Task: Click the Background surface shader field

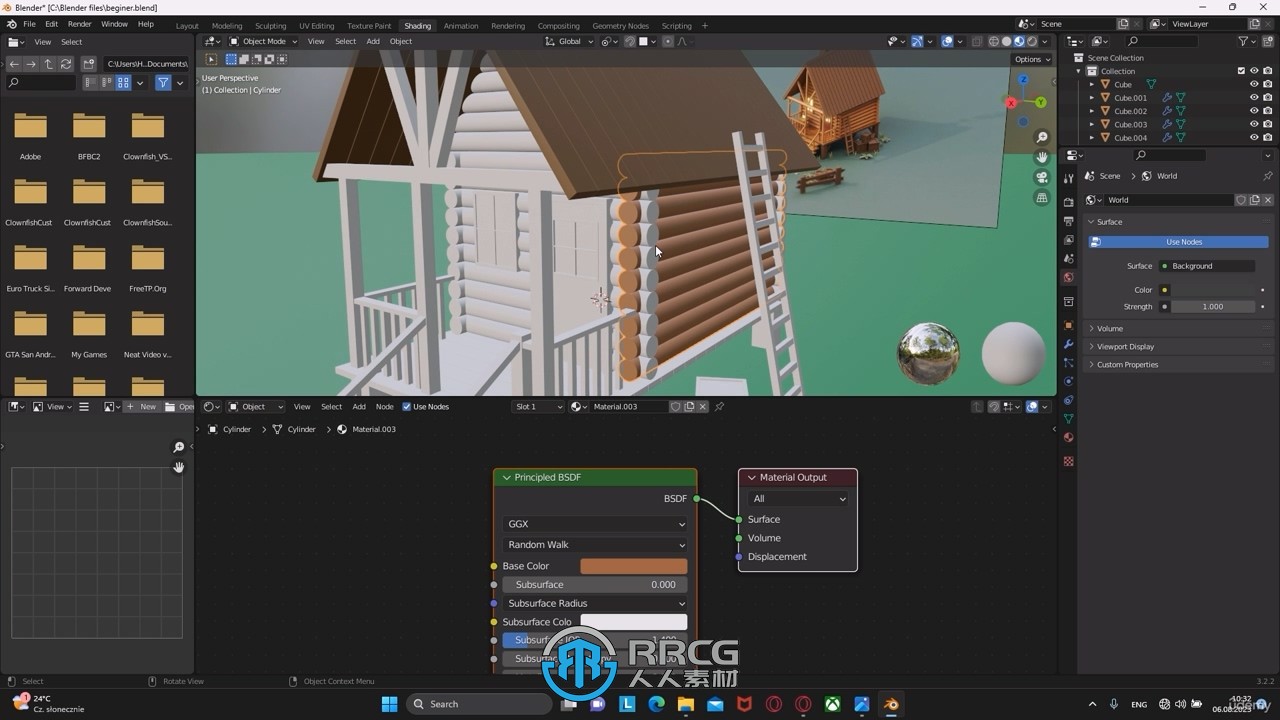Action: click(x=1207, y=266)
